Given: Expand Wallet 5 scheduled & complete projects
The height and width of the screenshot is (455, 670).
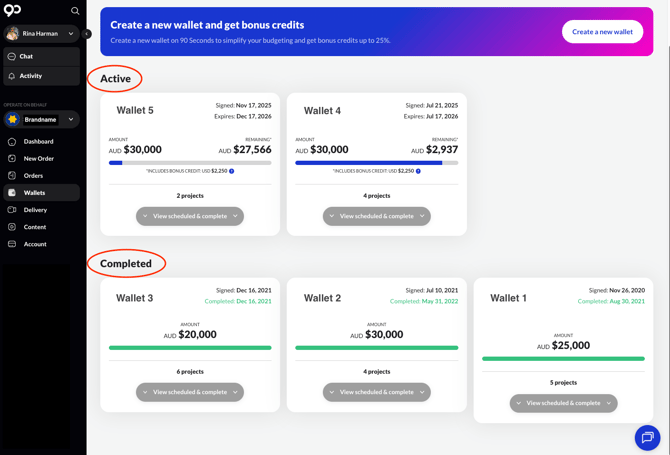Looking at the screenshot, I should point(190,216).
